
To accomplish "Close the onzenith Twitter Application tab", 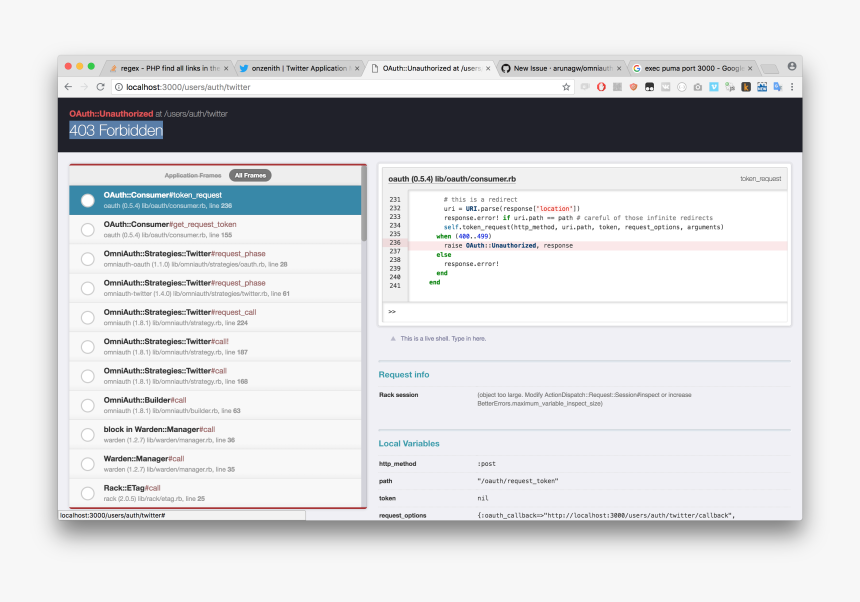I will (360, 68).
